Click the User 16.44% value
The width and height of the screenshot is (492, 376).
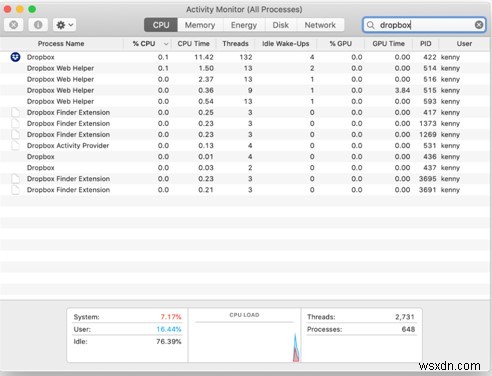169,329
